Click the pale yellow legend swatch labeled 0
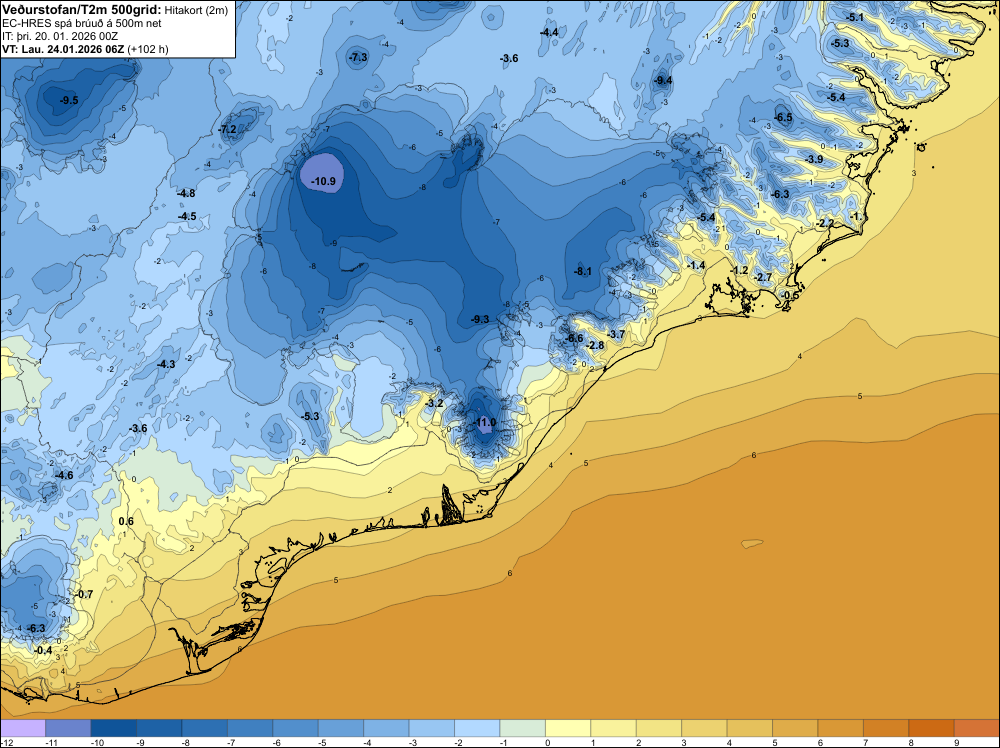The height and width of the screenshot is (748, 1000). 568,728
